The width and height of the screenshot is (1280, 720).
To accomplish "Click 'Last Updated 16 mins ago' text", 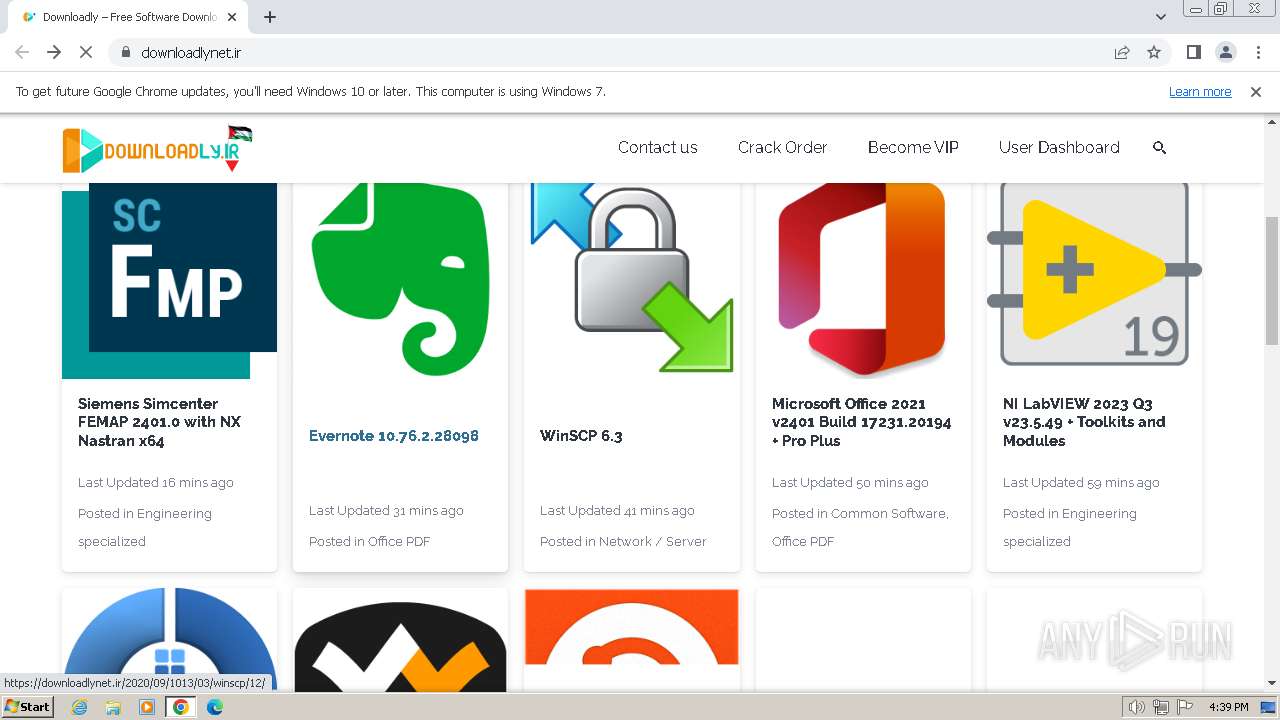I will [156, 482].
